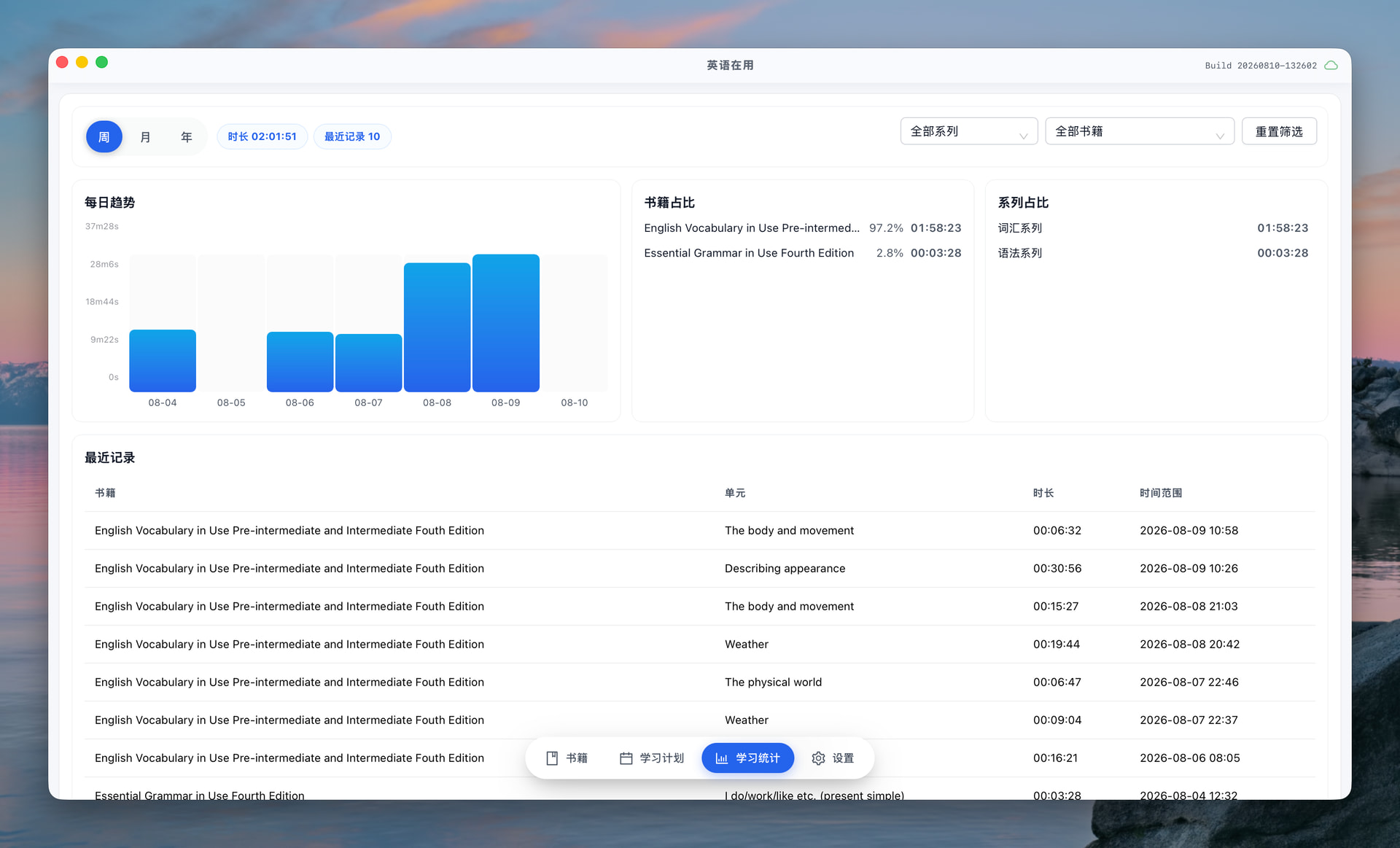Viewport: 1400px width, 848px height.
Task: Click the 书籍 column header
Action: tap(105, 493)
